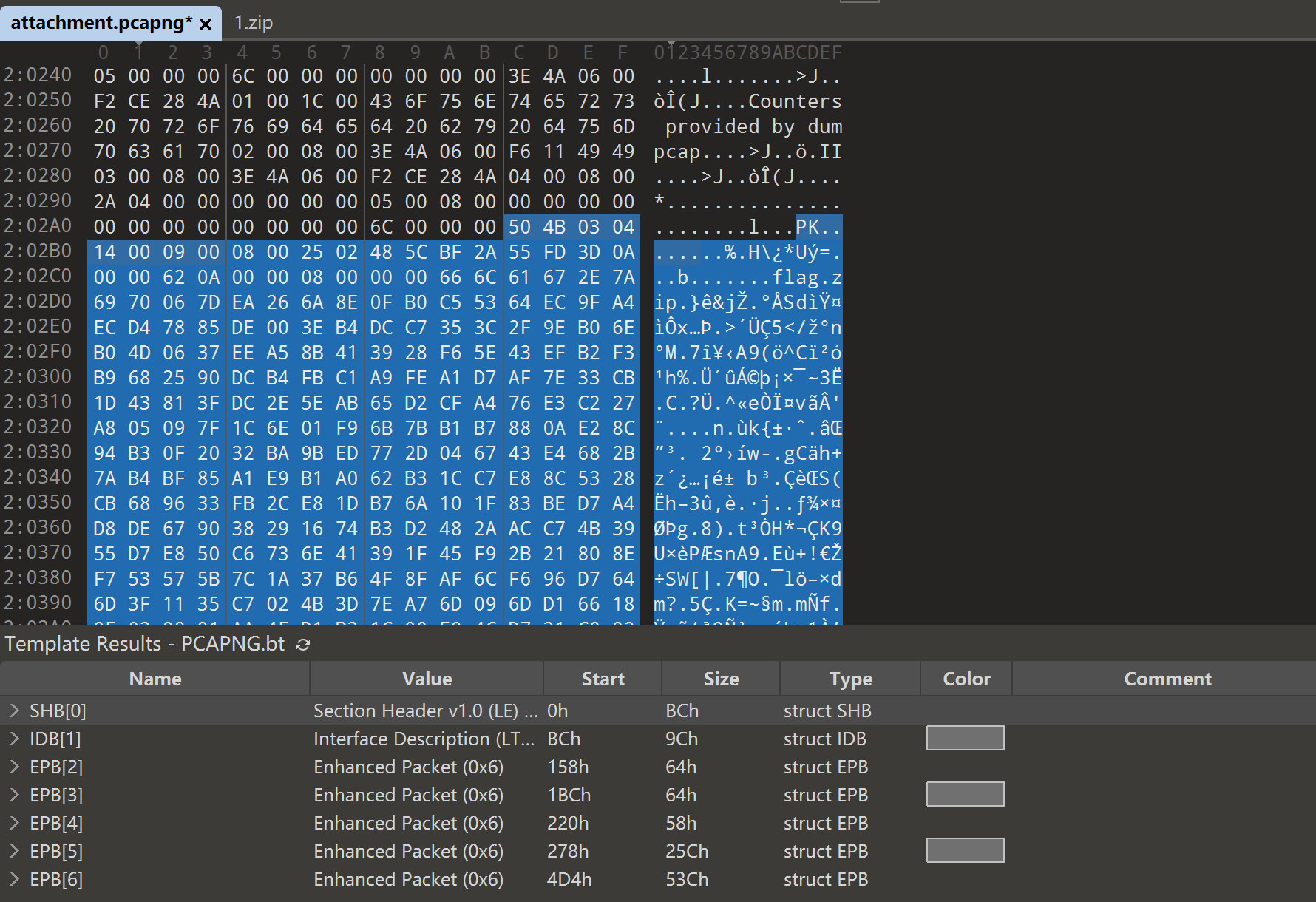Click the Value column header
The image size is (1316, 902).
coord(427,679)
